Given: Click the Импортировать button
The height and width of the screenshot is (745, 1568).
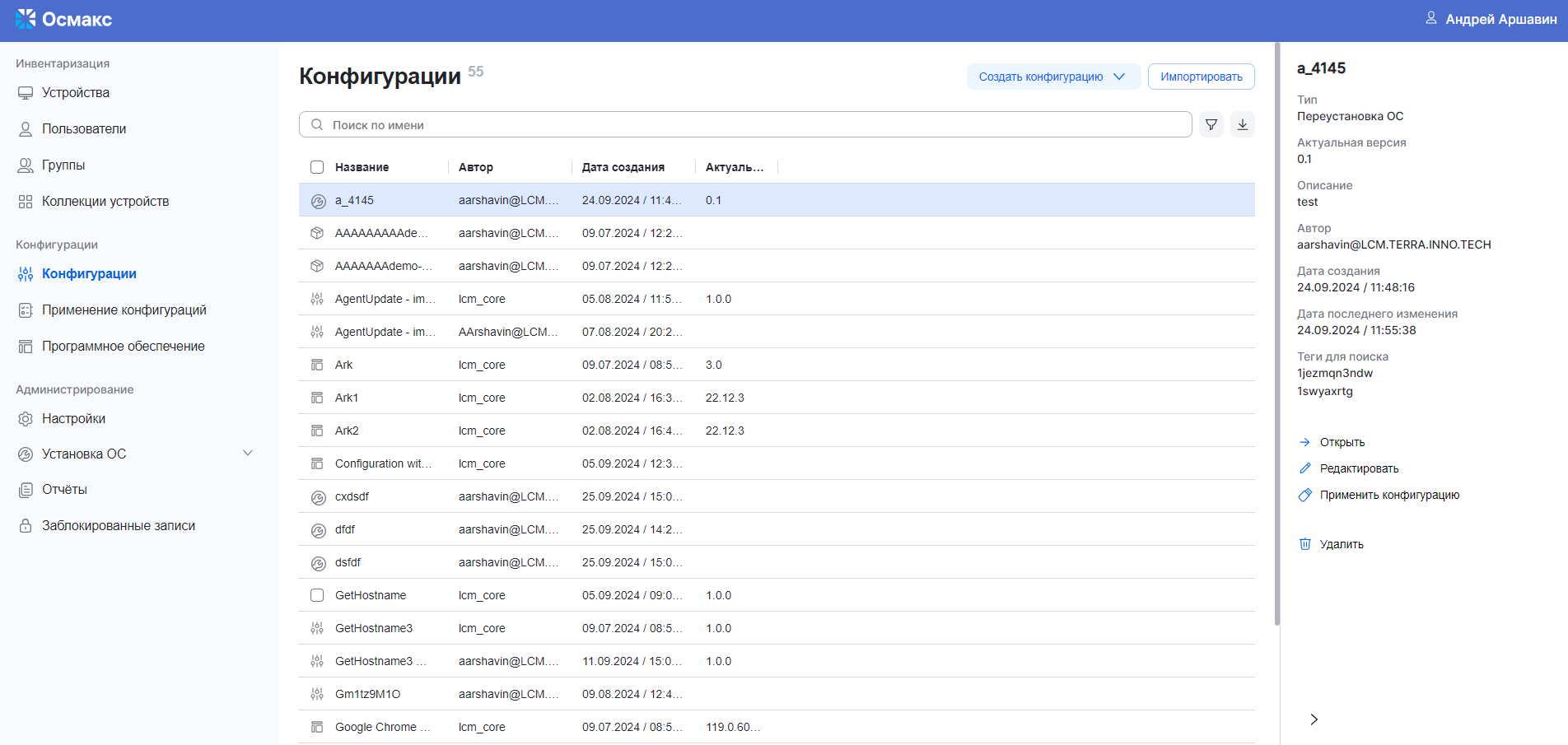Looking at the screenshot, I should pyautogui.click(x=1201, y=76).
